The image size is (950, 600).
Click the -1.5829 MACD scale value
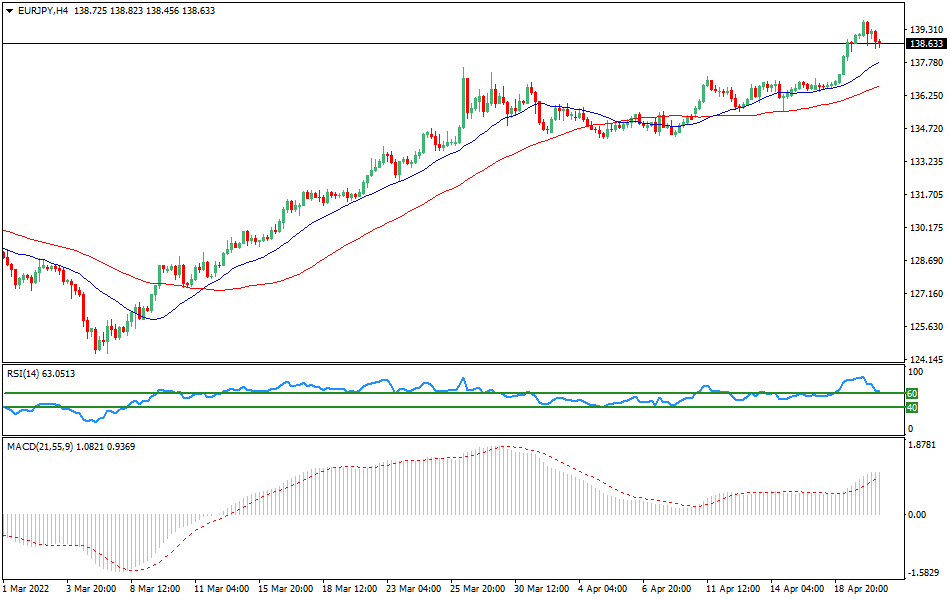923,573
